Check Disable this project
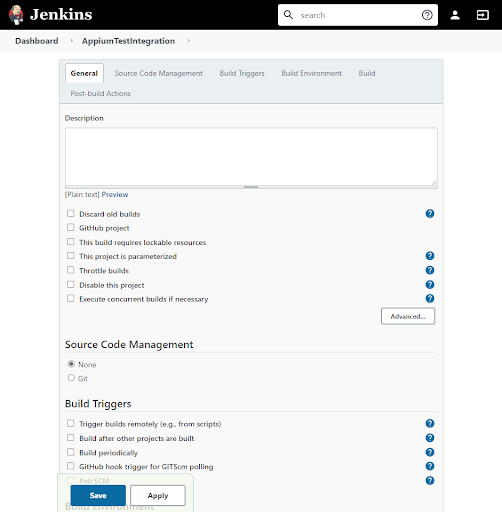The image size is (502, 512). click(x=70, y=284)
